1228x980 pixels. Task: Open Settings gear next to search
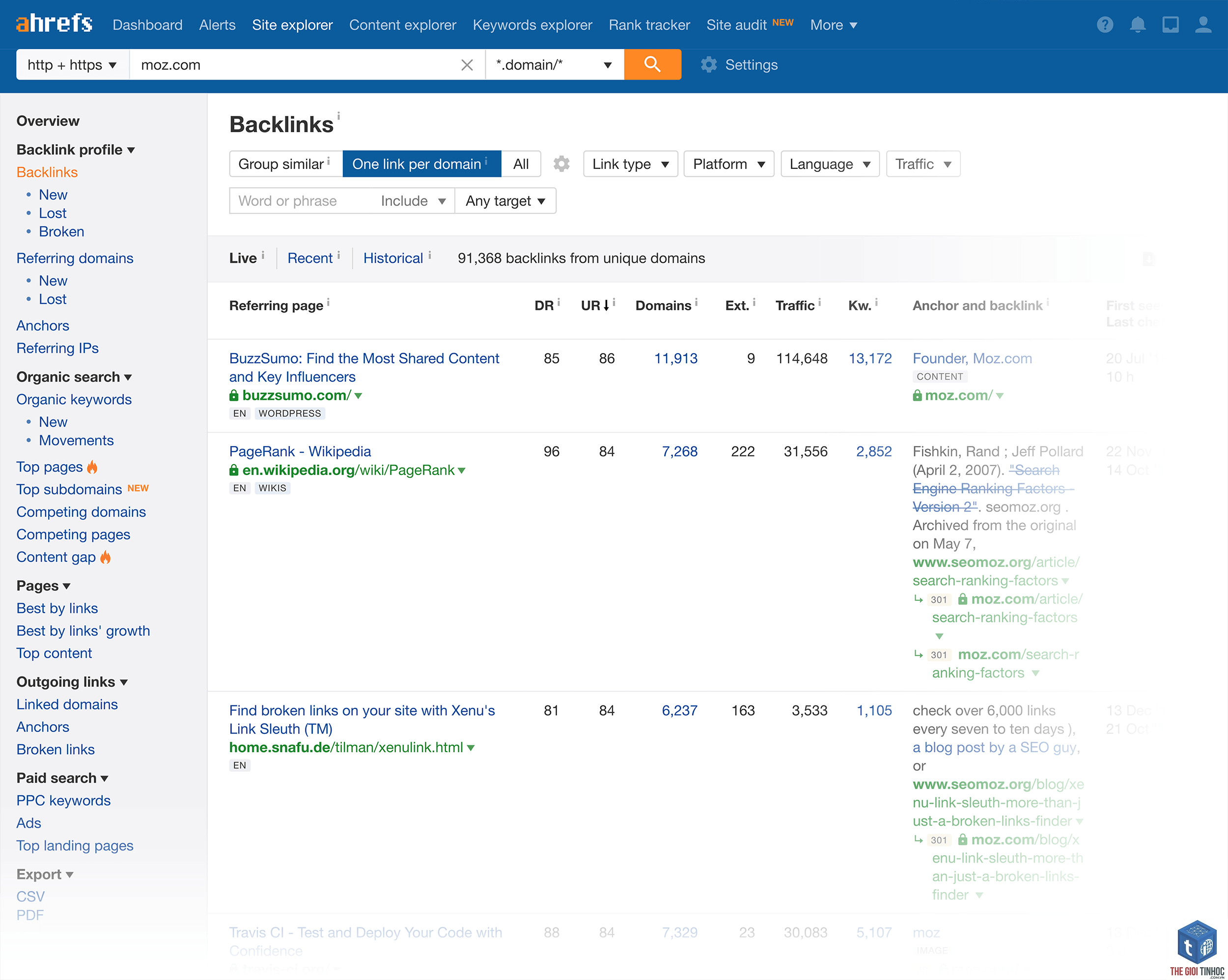click(739, 64)
